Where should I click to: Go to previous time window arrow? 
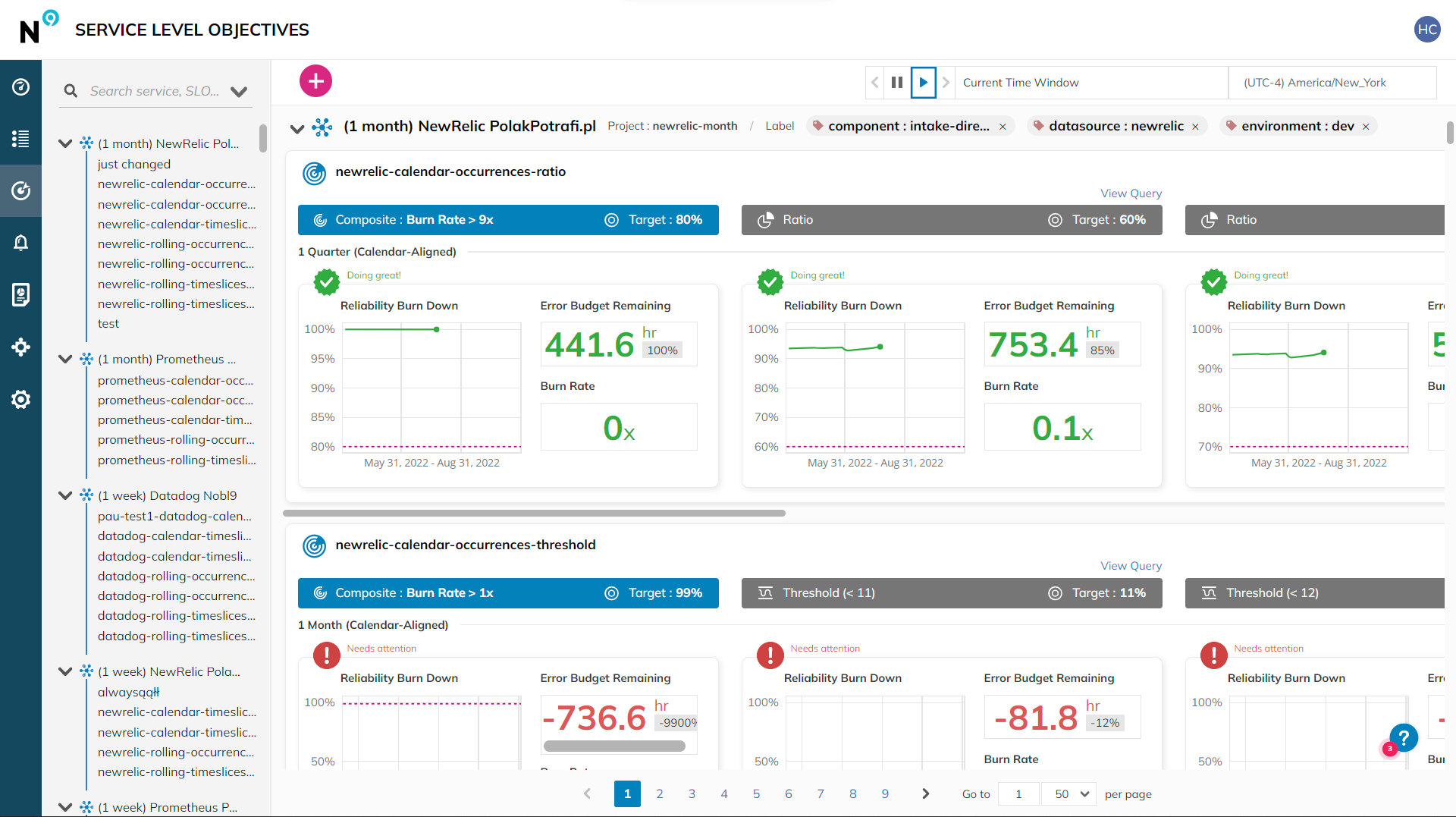tap(875, 82)
